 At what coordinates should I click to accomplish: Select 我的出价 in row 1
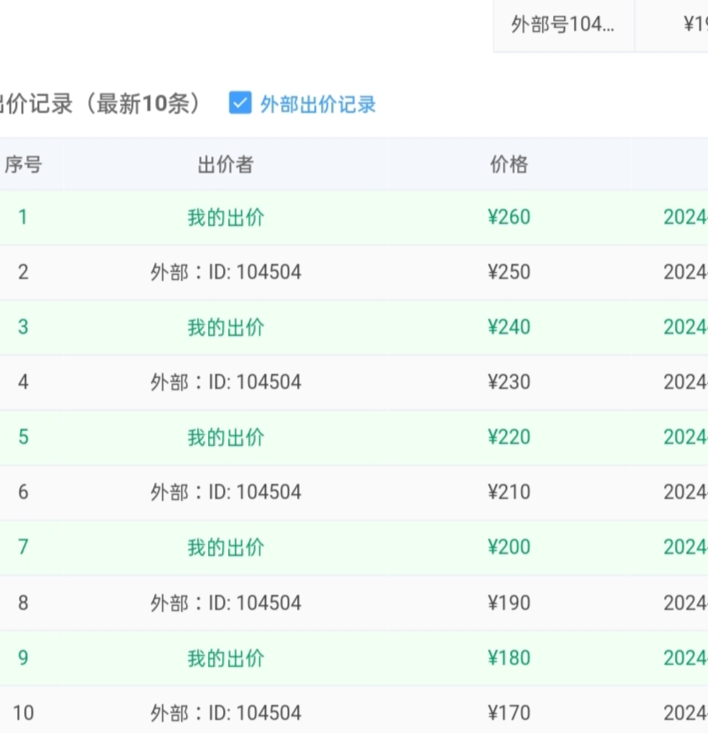225,218
